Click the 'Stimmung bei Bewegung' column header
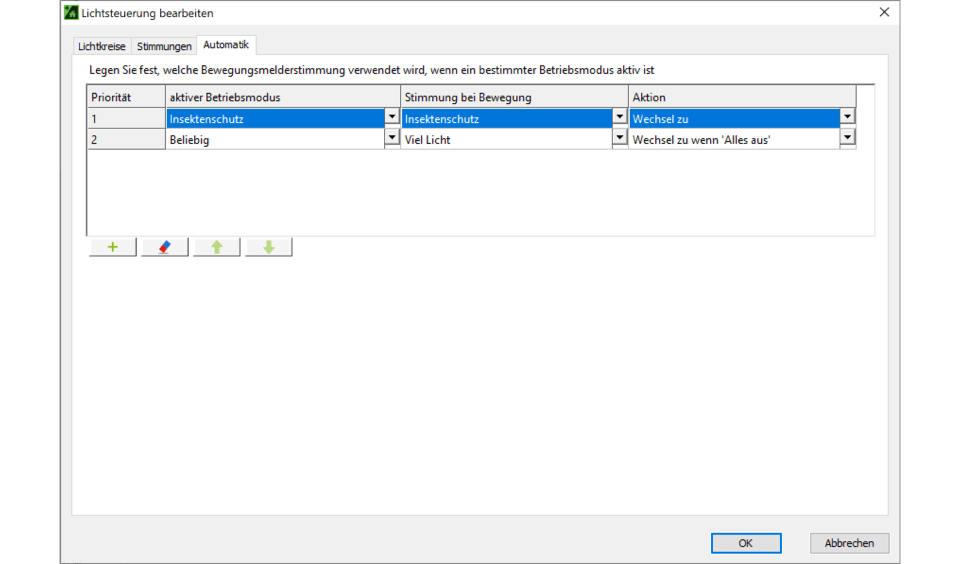The width and height of the screenshot is (960, 564). (514, 97)
